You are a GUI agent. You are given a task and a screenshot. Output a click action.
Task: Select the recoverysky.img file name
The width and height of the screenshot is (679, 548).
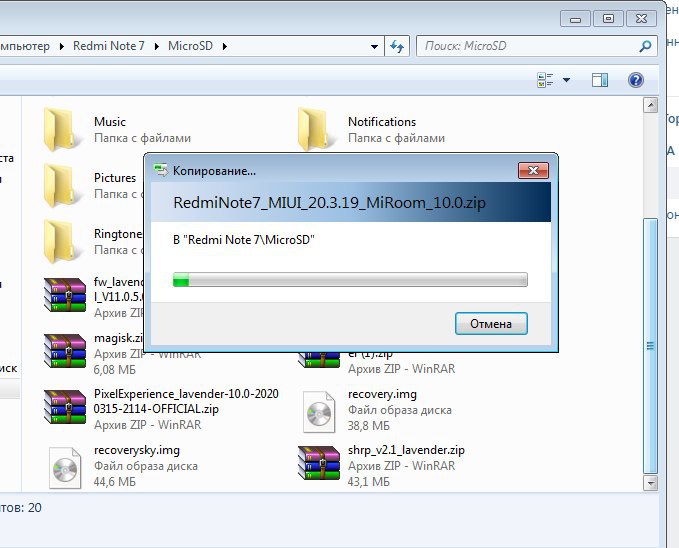click(x=137, y=450)
